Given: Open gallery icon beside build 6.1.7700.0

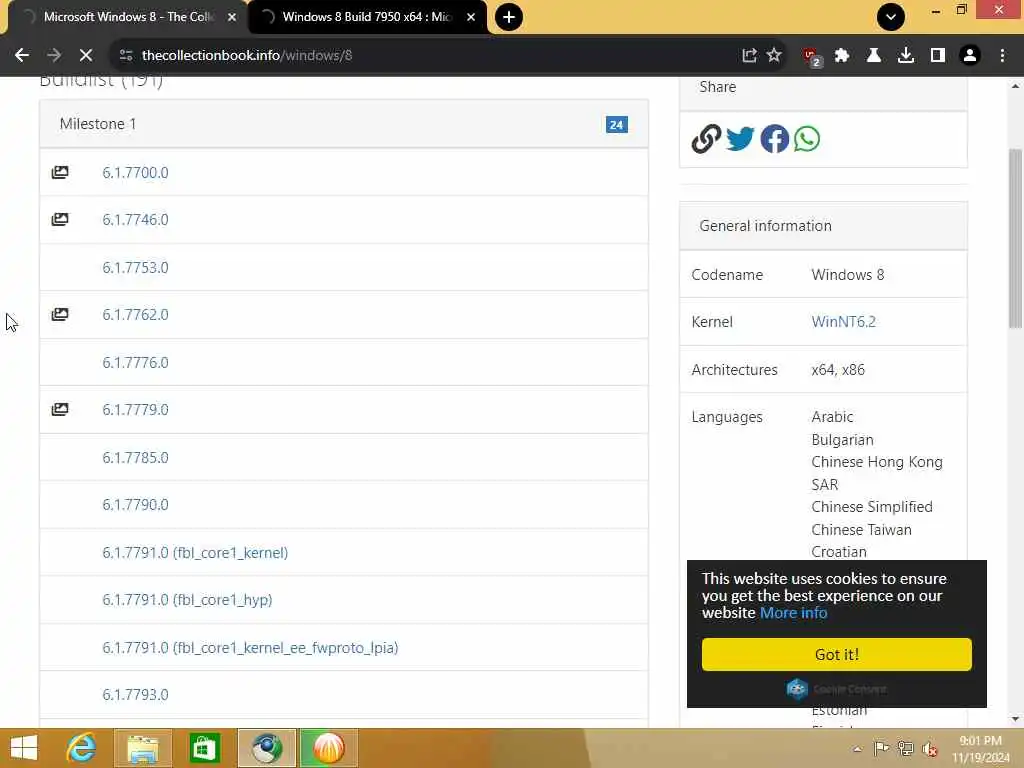Looking at the screenshot, I should pos(60,172).
